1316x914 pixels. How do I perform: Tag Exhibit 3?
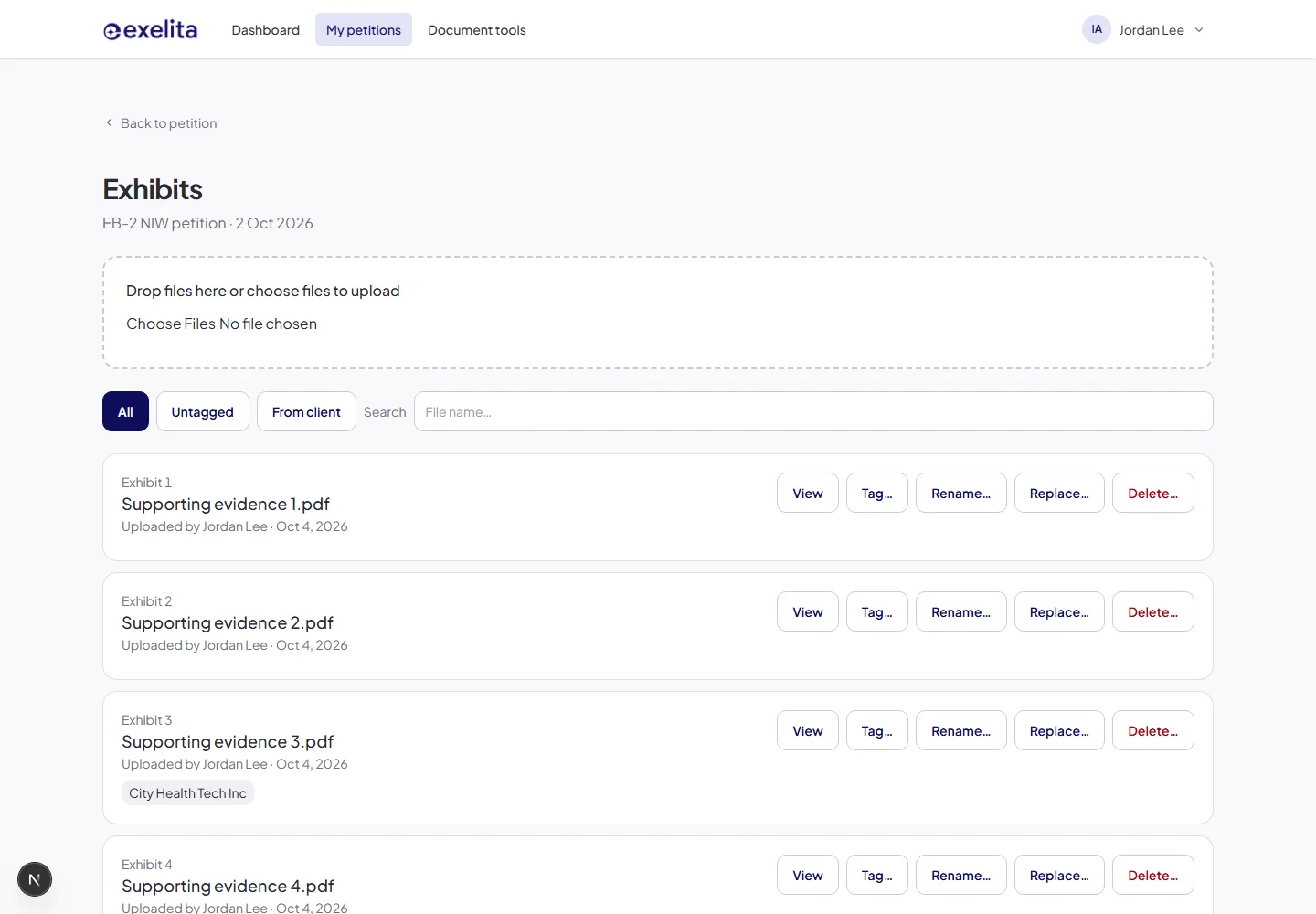pyautogui.click(x=877, y=730)
